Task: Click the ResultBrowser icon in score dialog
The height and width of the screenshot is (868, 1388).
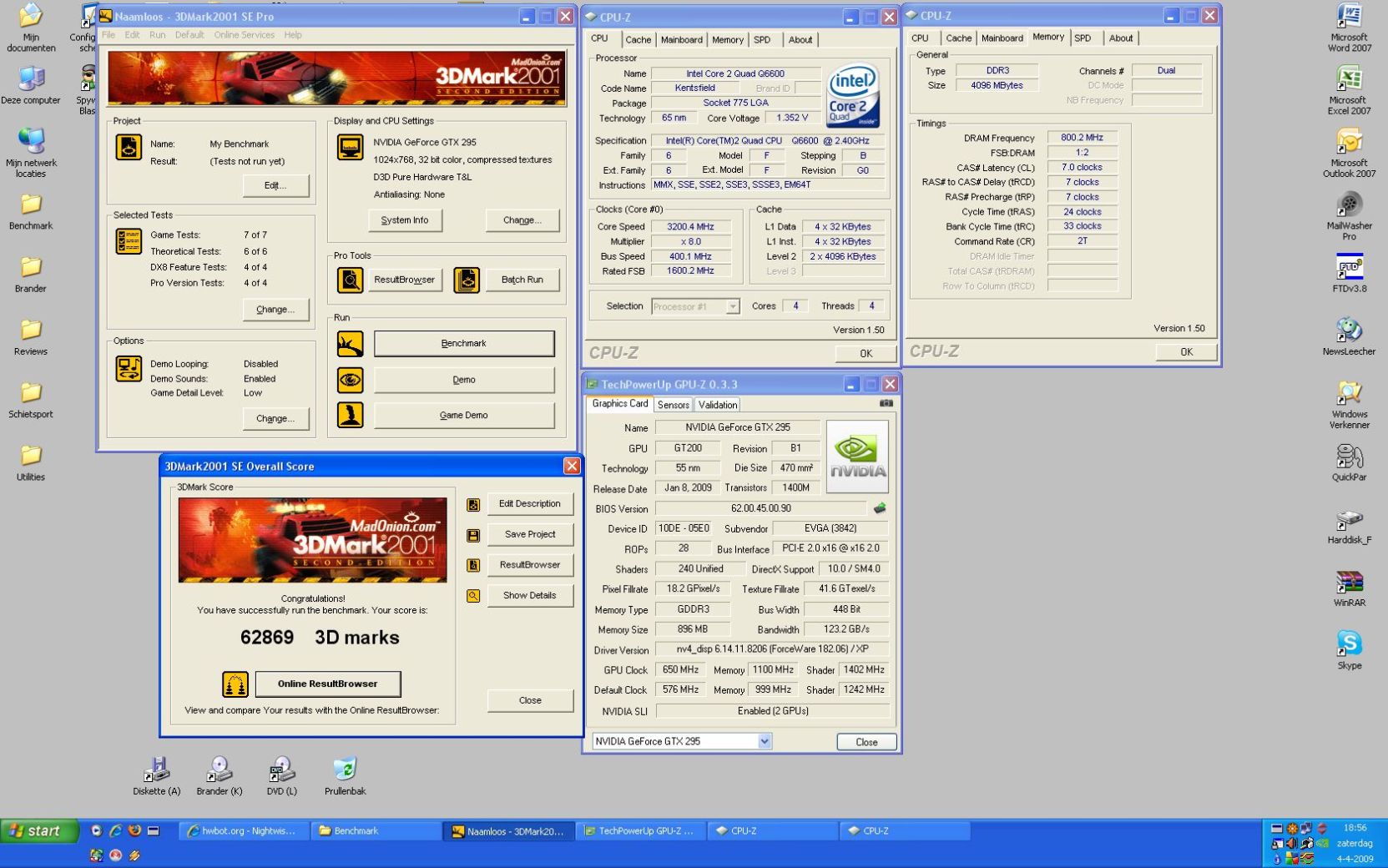Action: click(473, 565)
